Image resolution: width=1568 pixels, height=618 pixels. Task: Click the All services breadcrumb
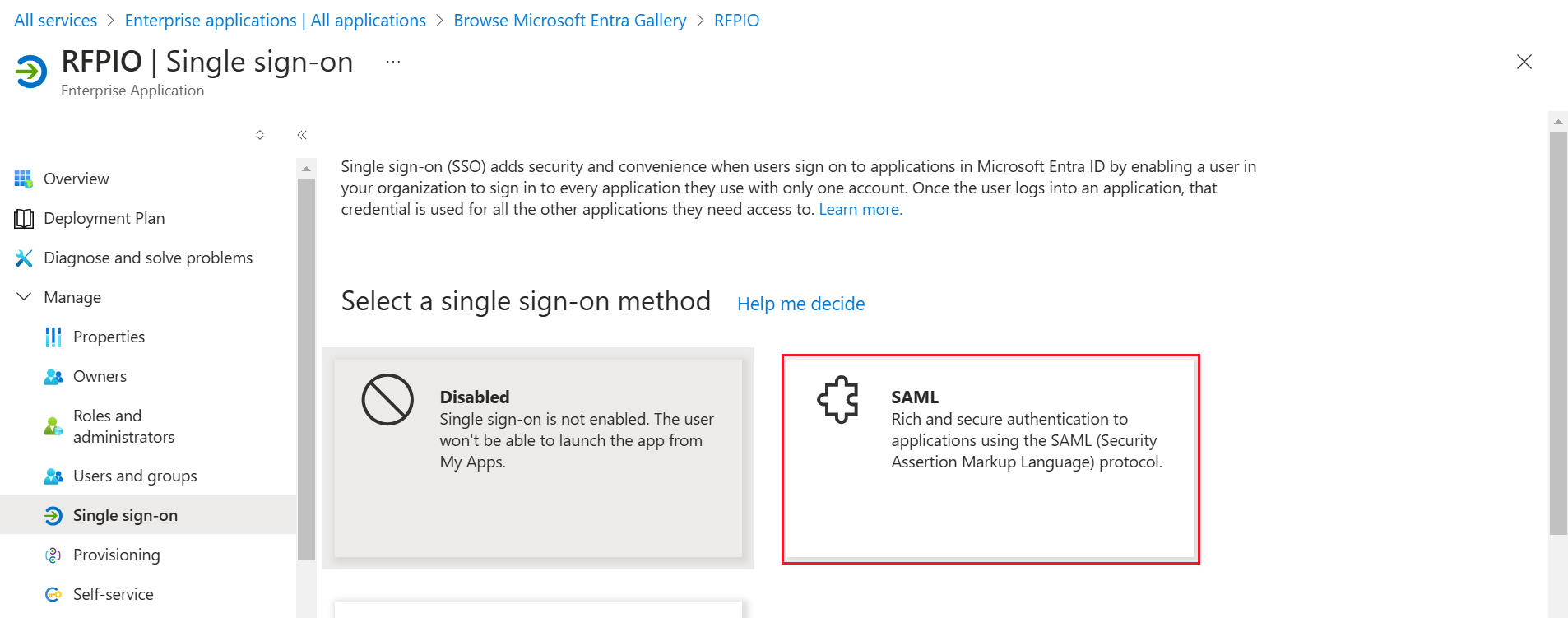click(x=56, y=21)
